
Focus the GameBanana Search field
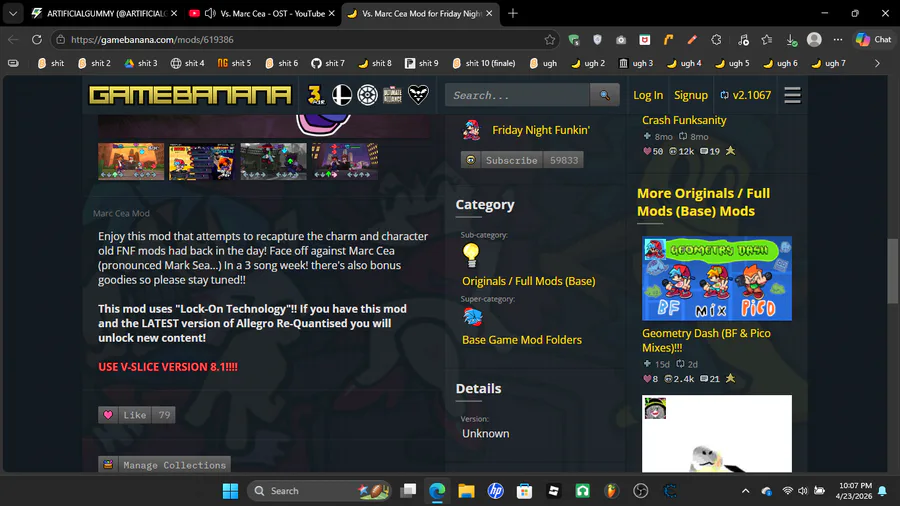point(518,95)
